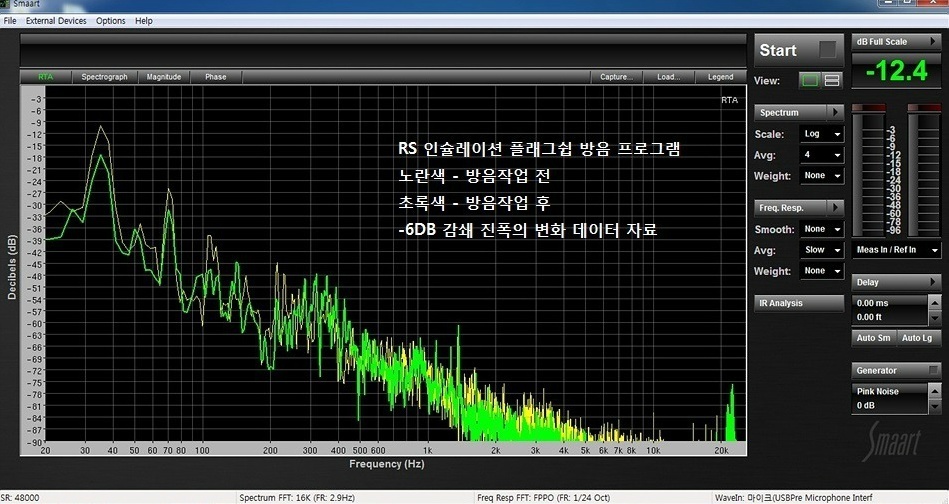
Task: Switch to the Phase tab
Action: click(x=215, y=77)
